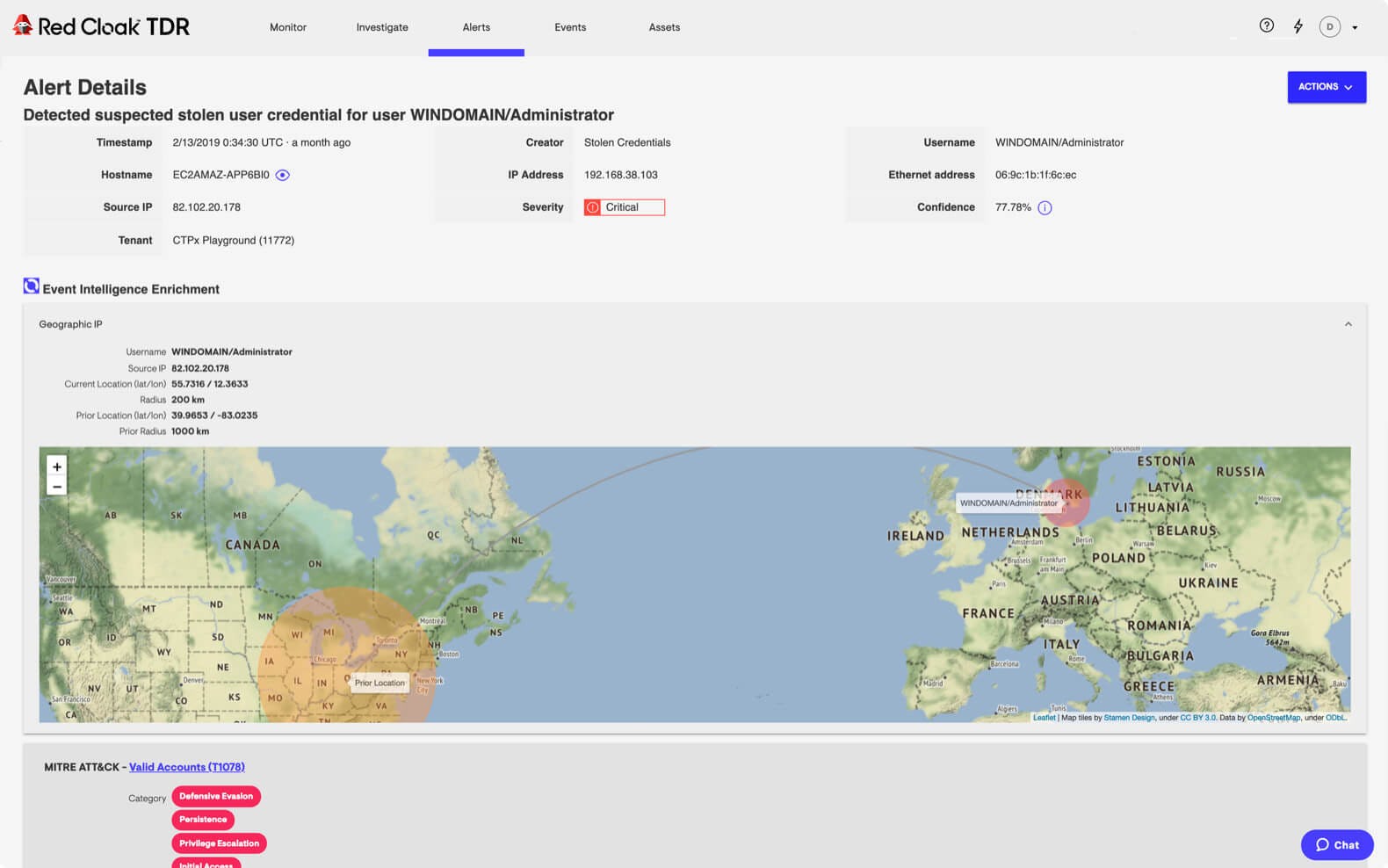Click the timestamp 2/13/2019 0:34:30 UTC
1388x868 pixels.
point(228,142)
